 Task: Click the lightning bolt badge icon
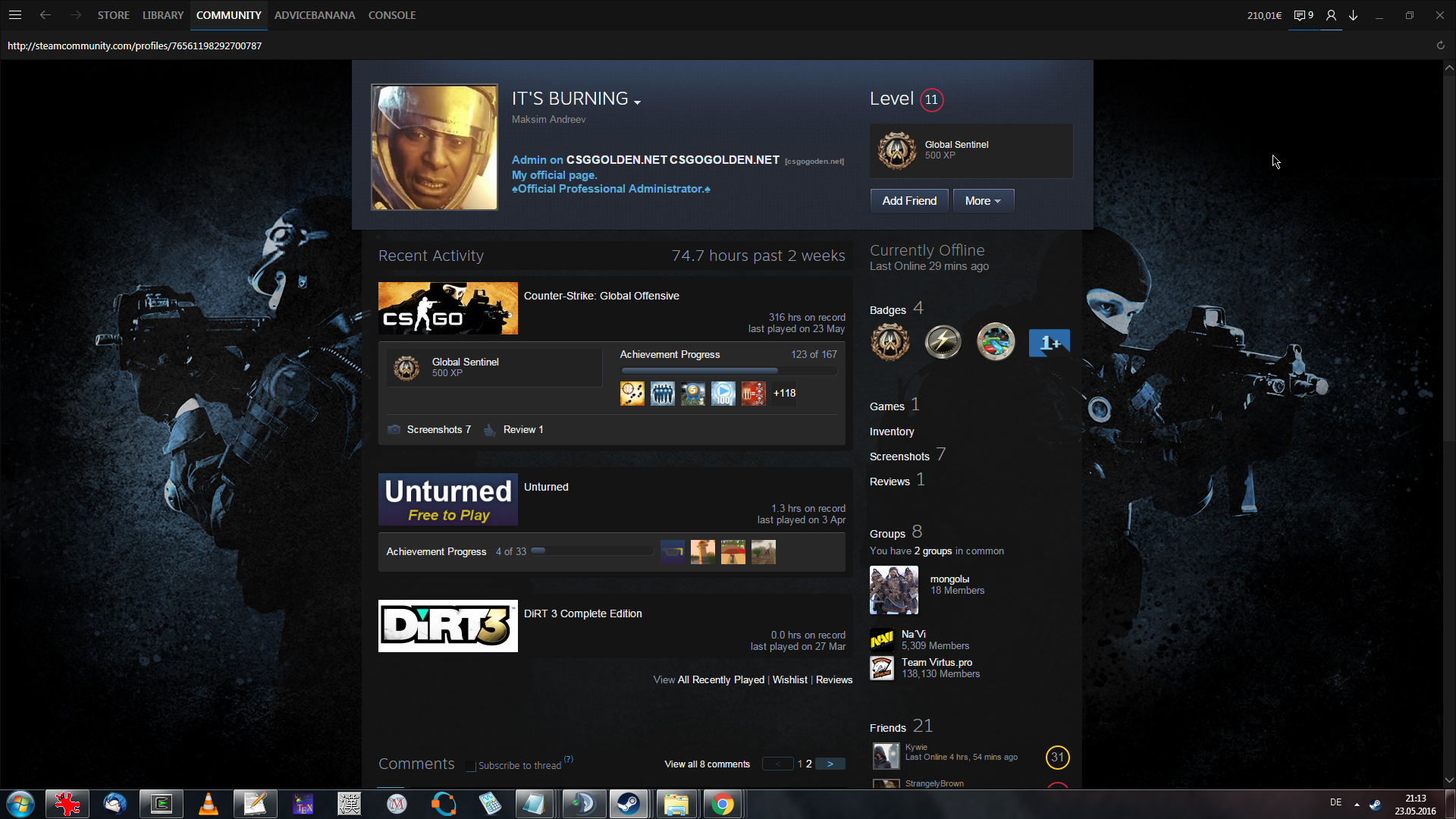click(x=943, y=342)
